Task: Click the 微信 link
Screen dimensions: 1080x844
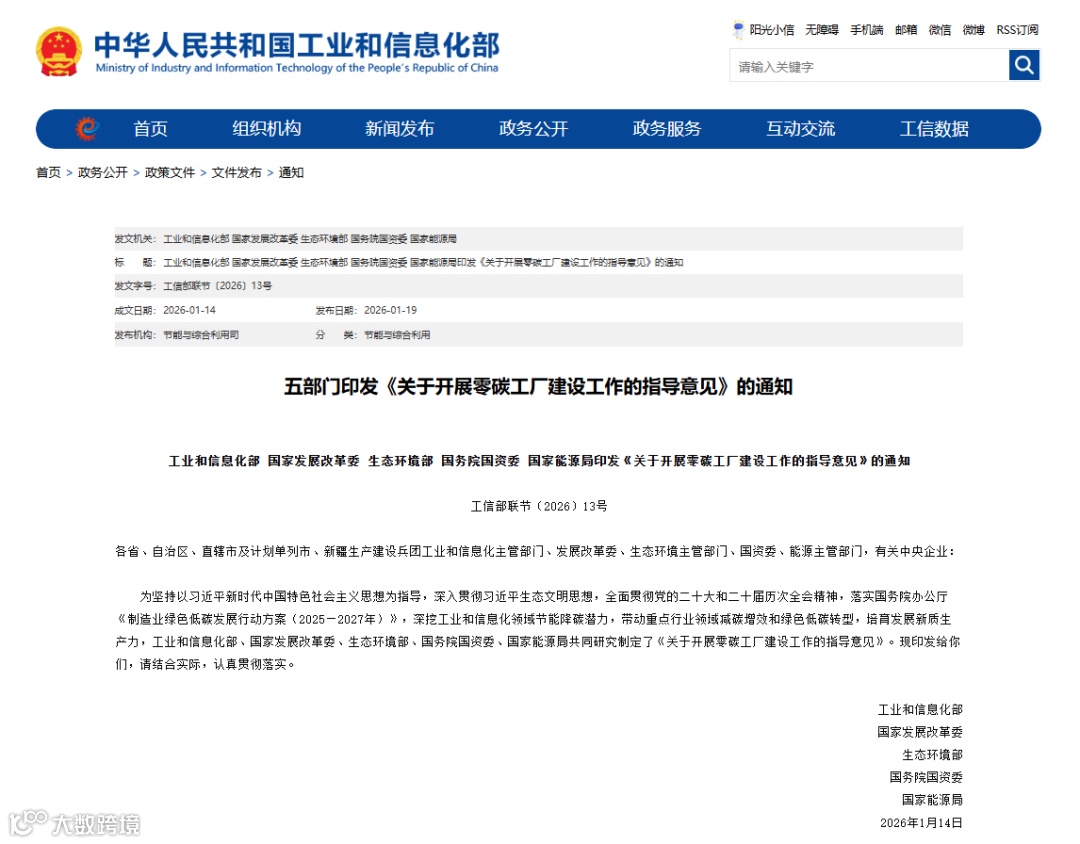Action: [939, 30]
